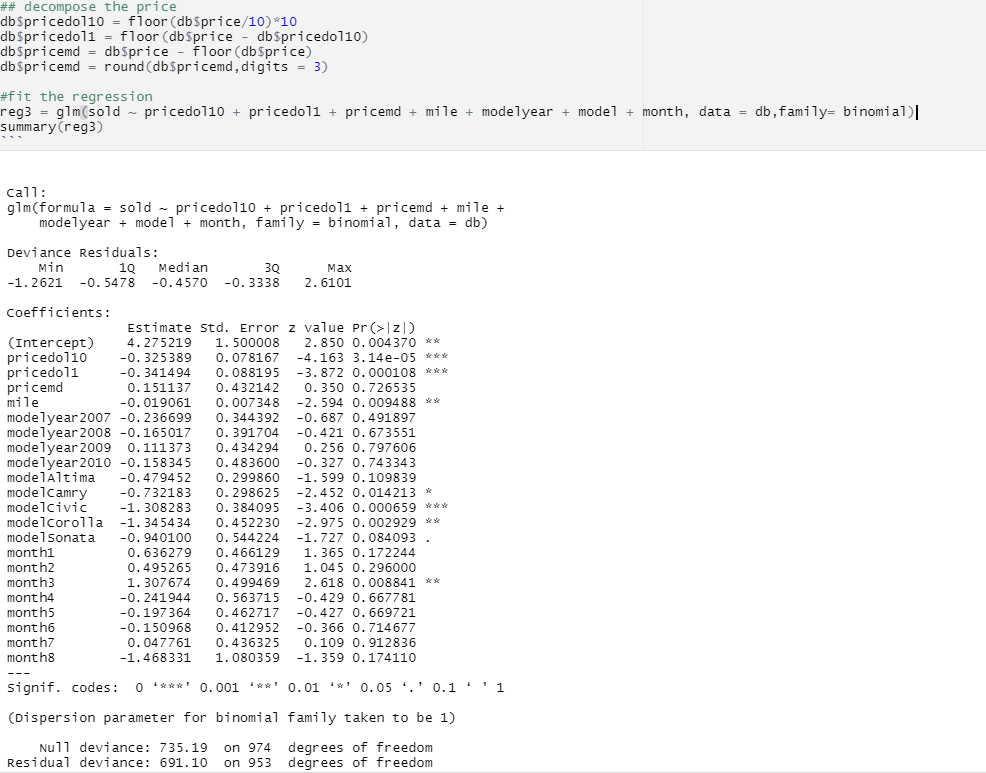
Task: Click the Max residual value 2.6101
Action: (328, 283)
